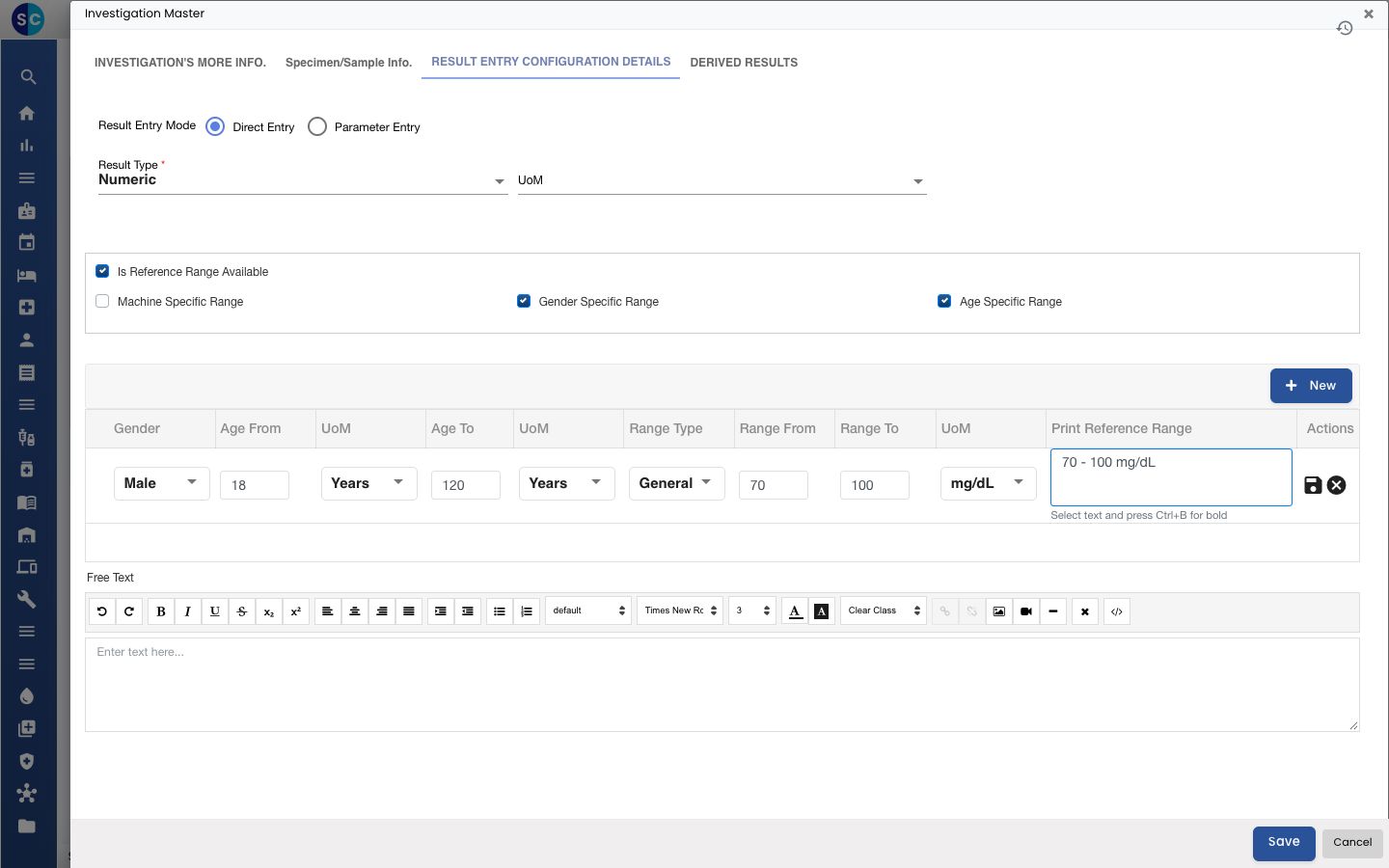1389x868 pixels.
Task: Click Range From field showing 70
Action: (x=774, y=485)
